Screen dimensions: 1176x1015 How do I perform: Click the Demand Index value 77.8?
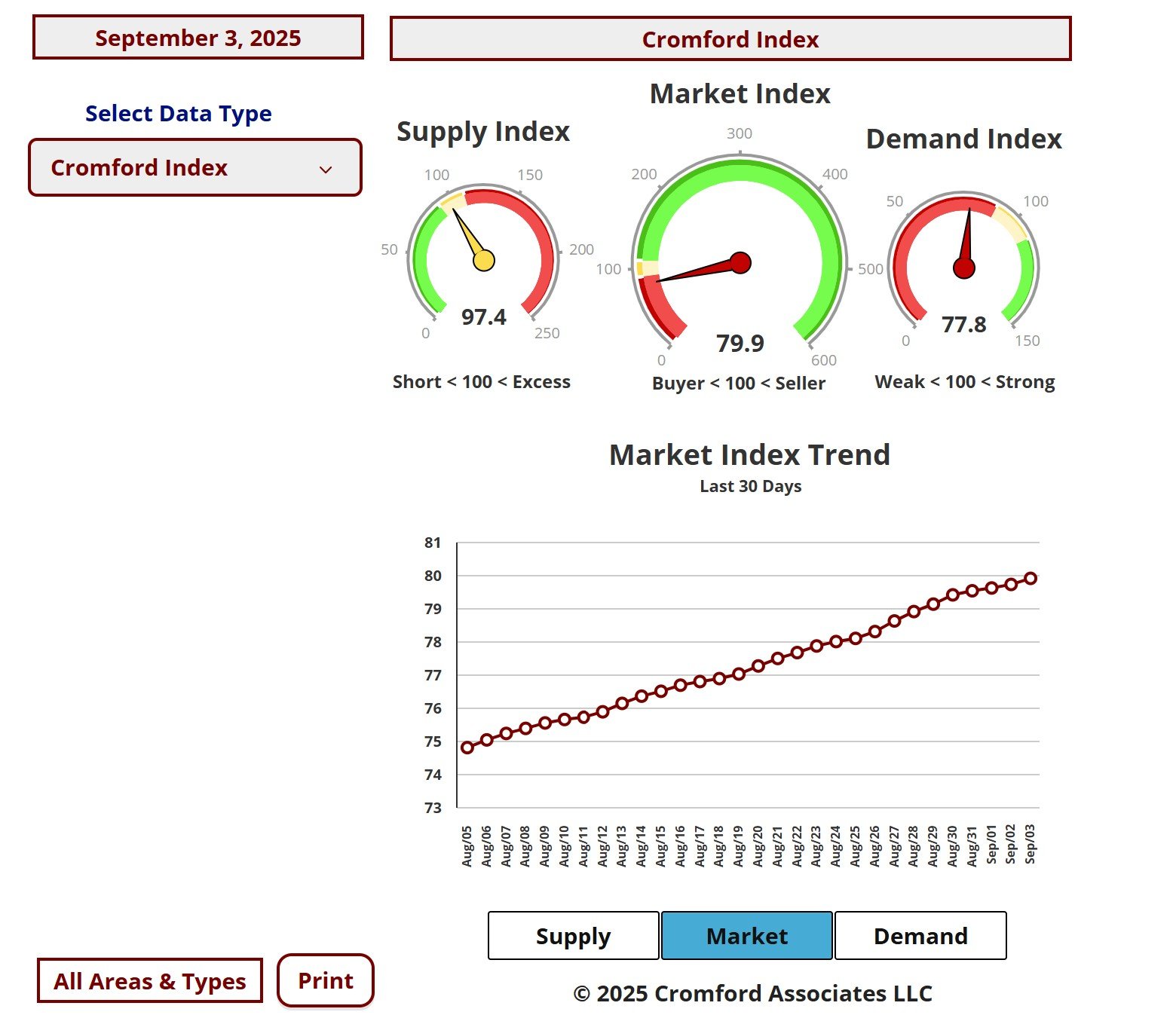click(x=964, y=324)
